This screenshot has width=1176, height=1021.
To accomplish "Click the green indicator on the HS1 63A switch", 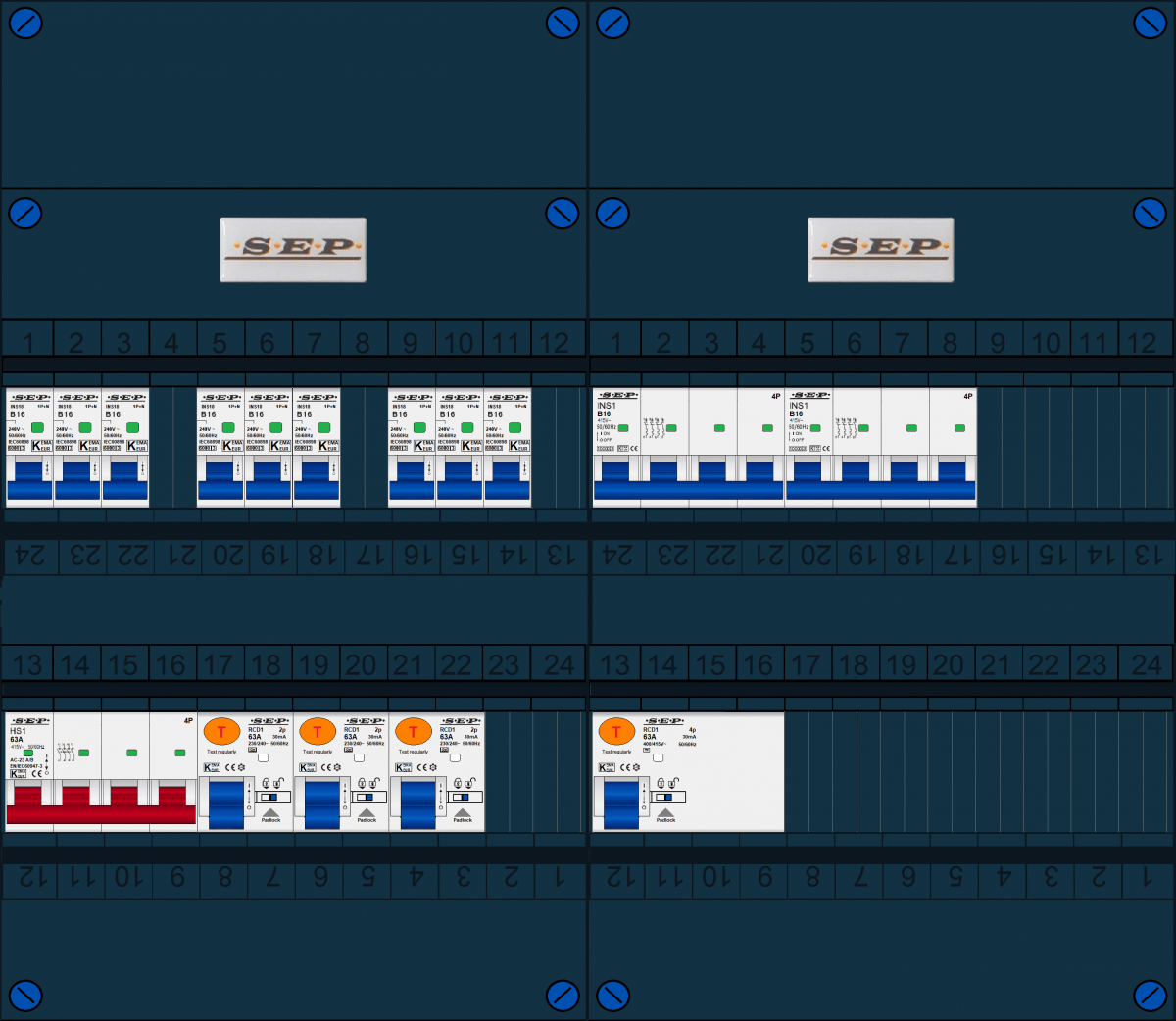I will [84, 753].
